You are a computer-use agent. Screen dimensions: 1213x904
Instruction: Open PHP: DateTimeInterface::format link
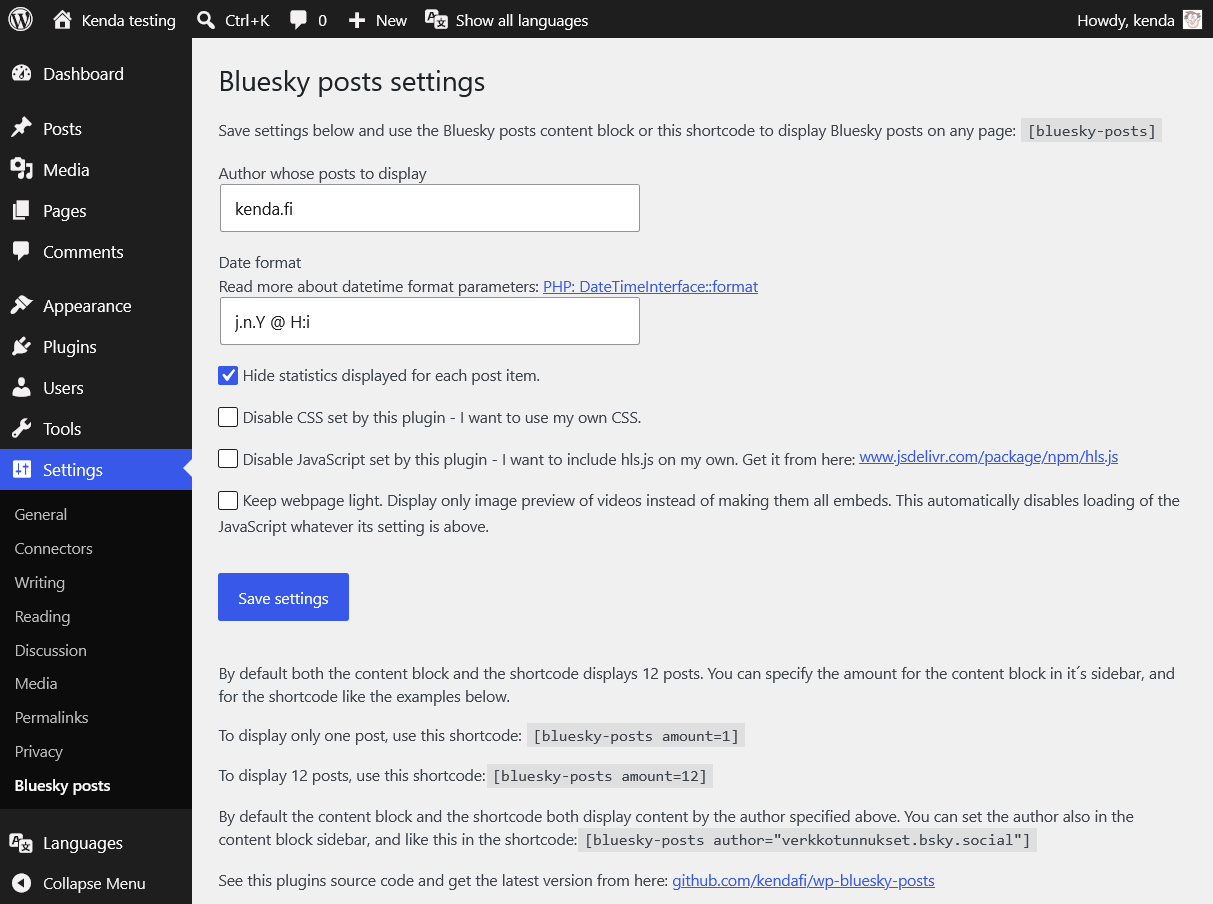coord(650,286)
